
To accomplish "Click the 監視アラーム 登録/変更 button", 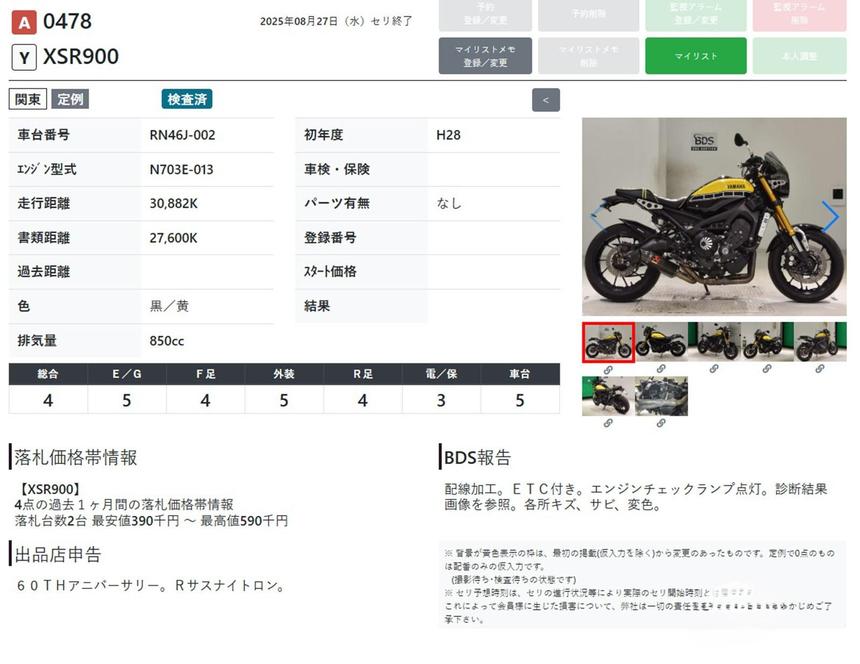I will pyautogui.click(x=695, y=14).
